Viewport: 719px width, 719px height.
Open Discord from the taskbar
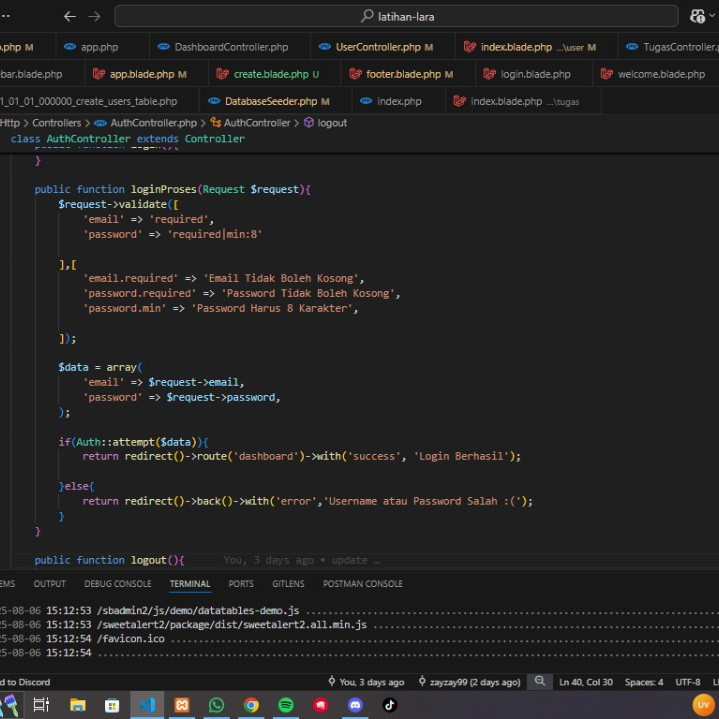click(x=355, y=705)
